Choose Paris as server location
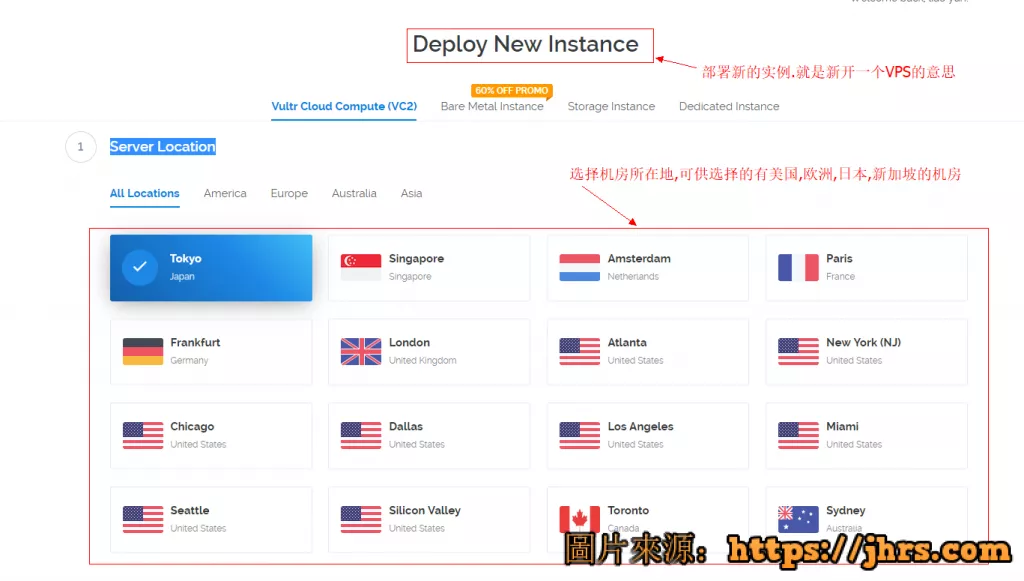Viewport: 1024px width, 581px height. point(867,268)
